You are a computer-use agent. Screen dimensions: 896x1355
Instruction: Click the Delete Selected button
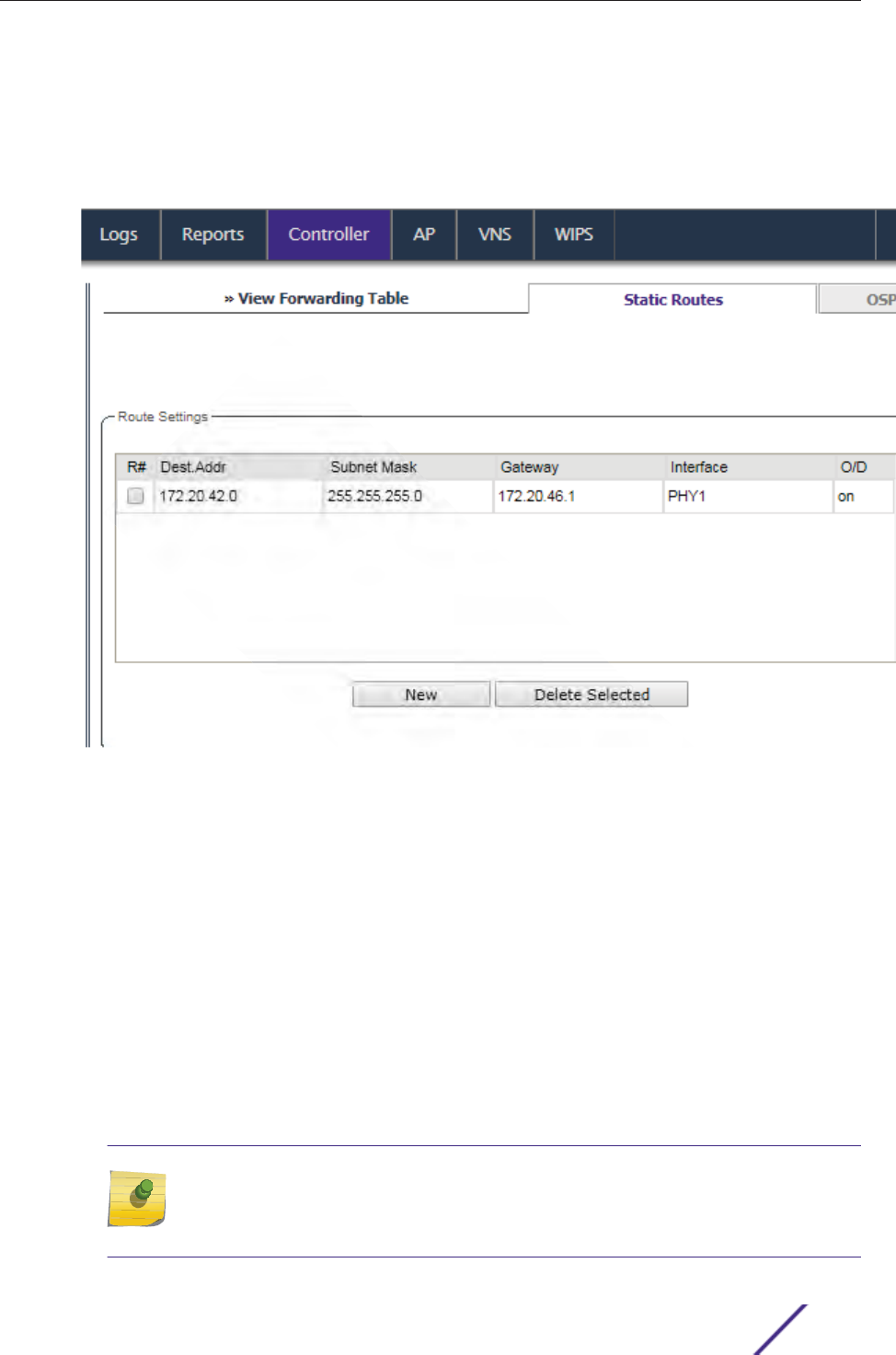pyautogui.click(x=592, y=695)
